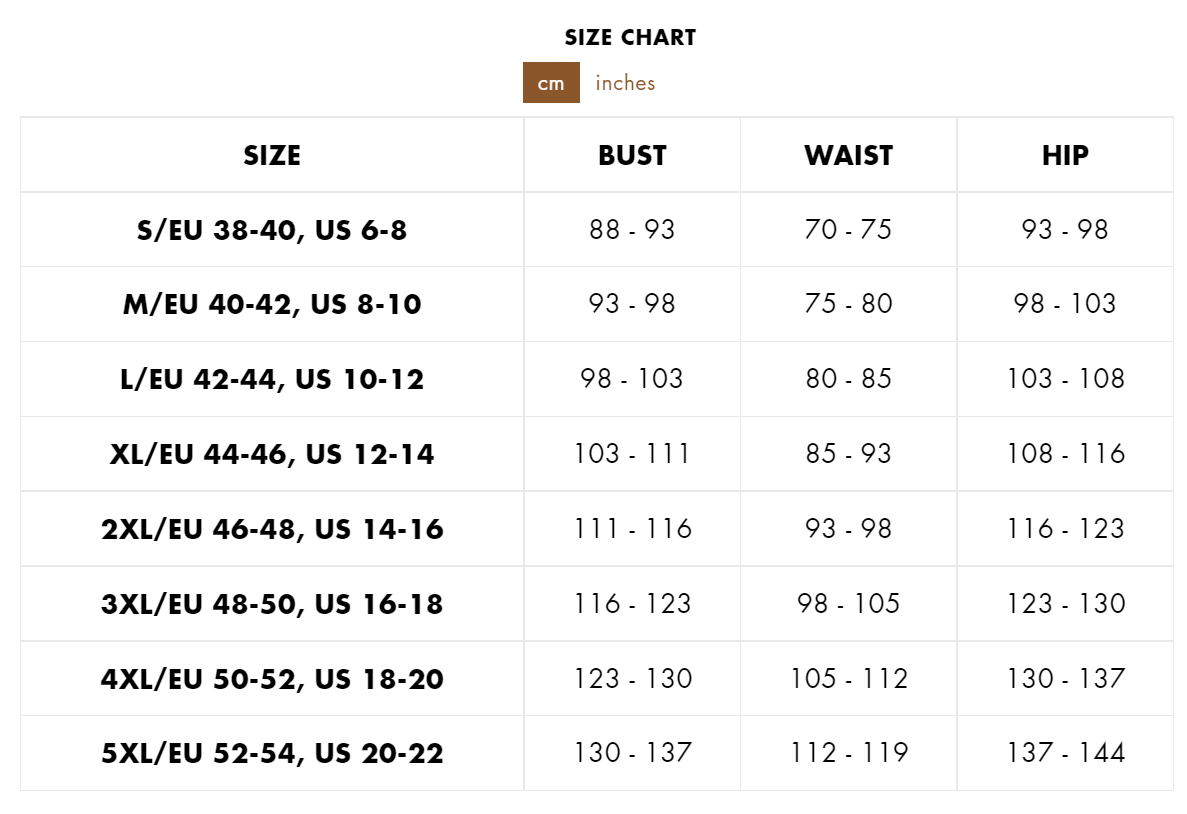Click the BUST column header
1187x814 pixels.
pyautogui.click(x=632, y=155)
